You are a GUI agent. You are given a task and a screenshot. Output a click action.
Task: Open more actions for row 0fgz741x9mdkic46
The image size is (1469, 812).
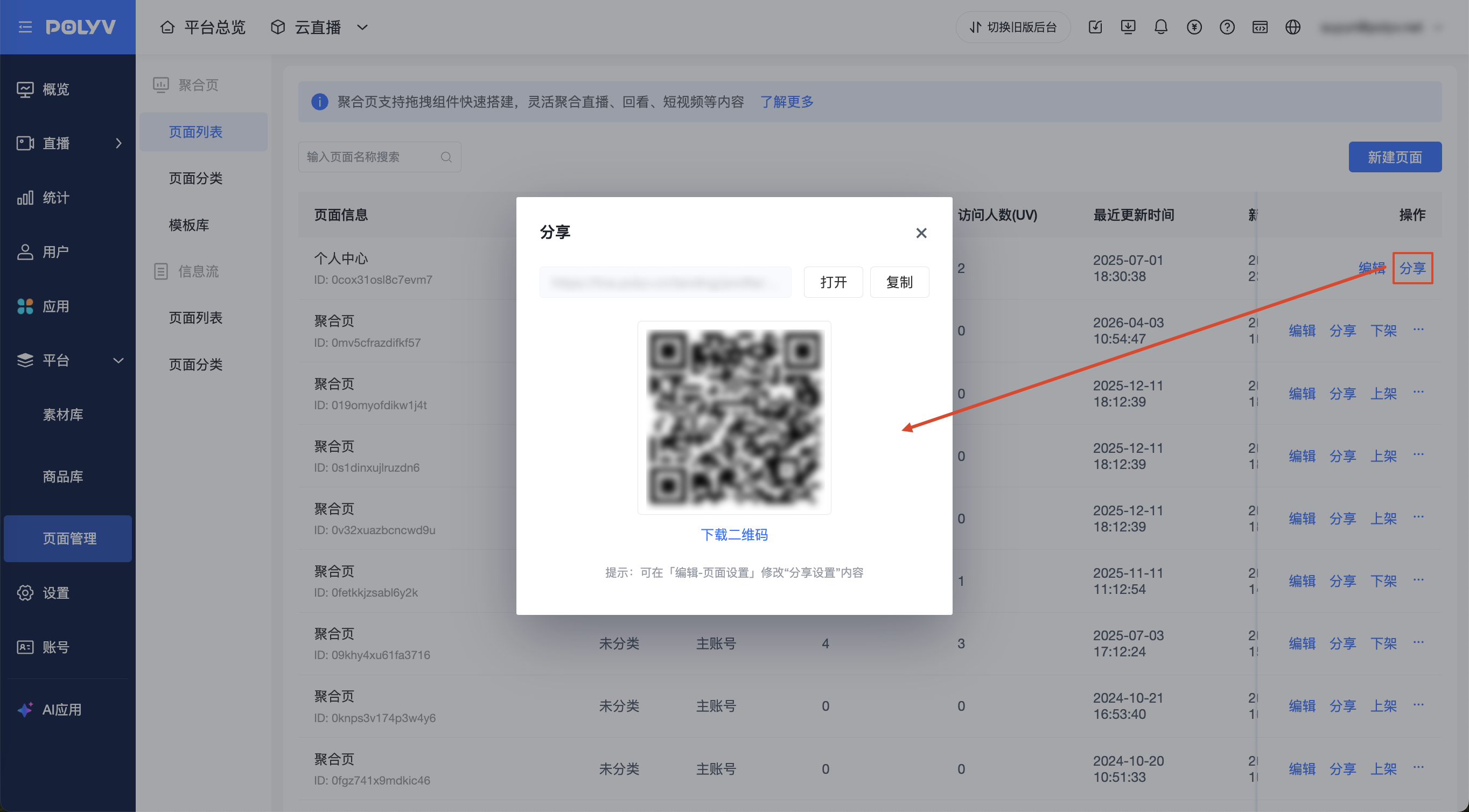(1418, 767)
